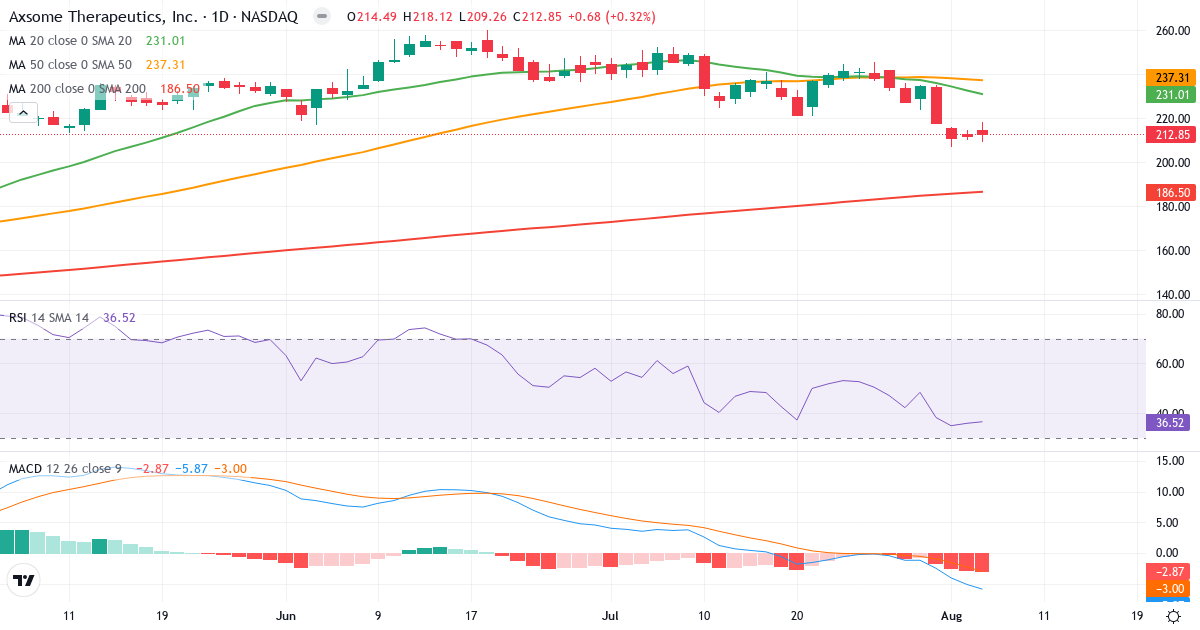Click the 237.31 orange price label

(x=1171, y=78)
